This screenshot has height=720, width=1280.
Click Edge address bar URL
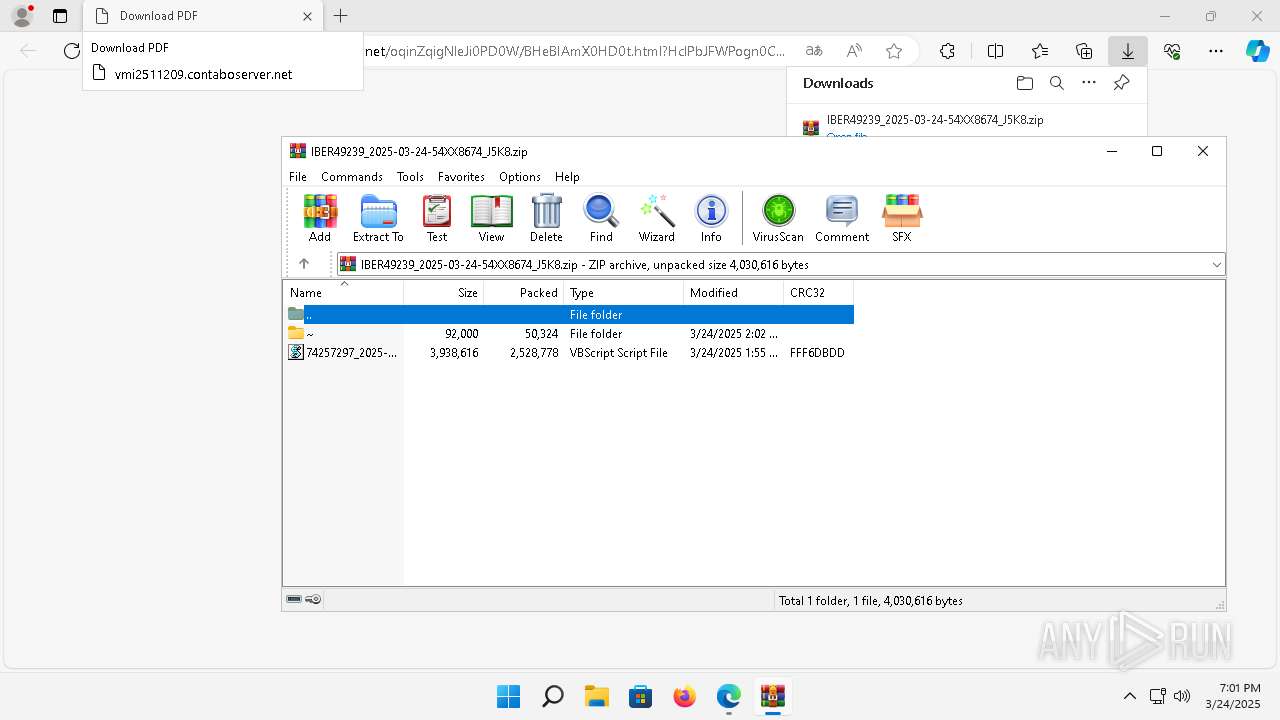[x=577, y=51]
